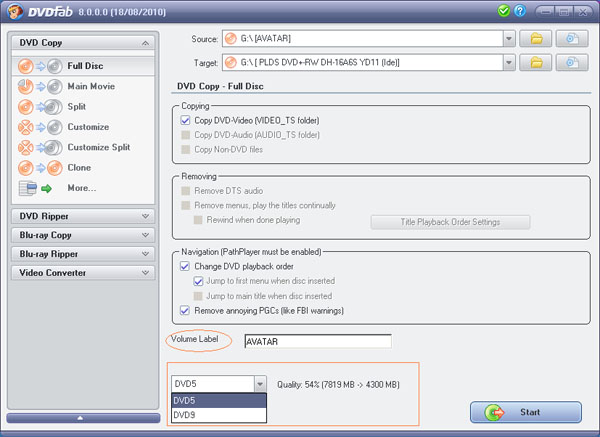Click the Main Movie mode icon
This screenshot has width=600, height=437.
click(x=40, y=86)
